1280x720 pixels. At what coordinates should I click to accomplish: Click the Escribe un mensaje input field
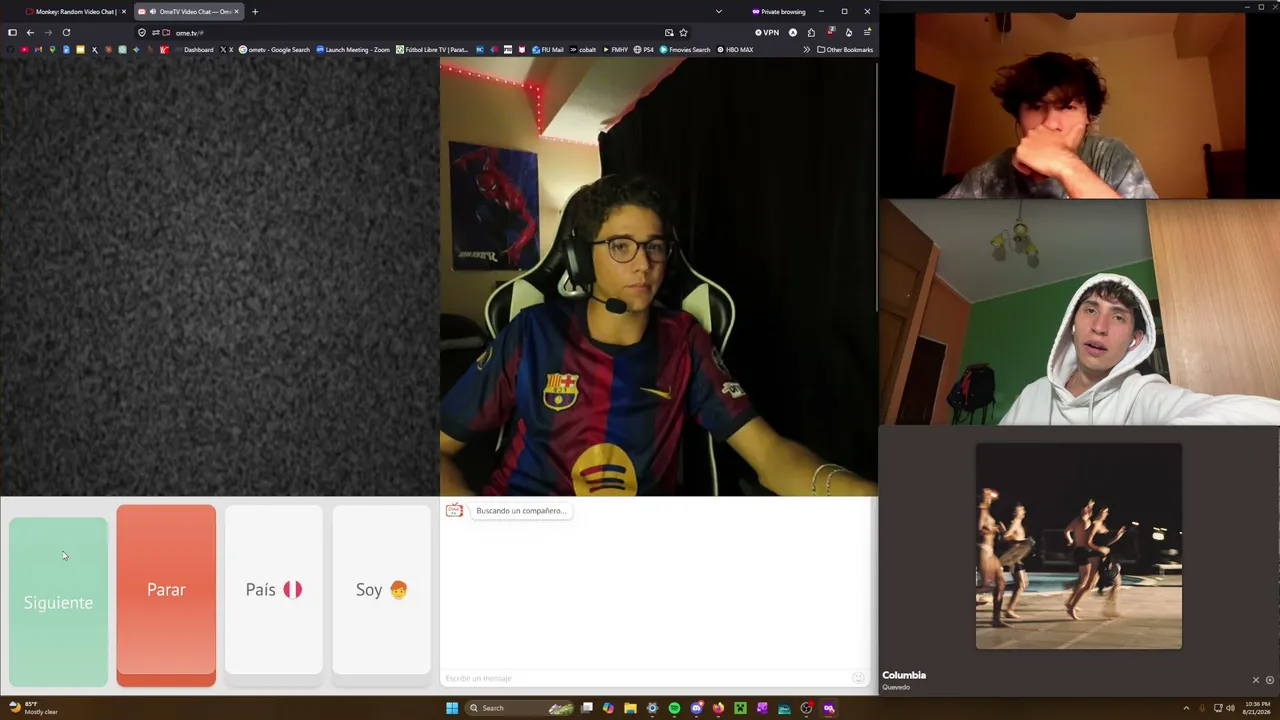tap(645, 678)
